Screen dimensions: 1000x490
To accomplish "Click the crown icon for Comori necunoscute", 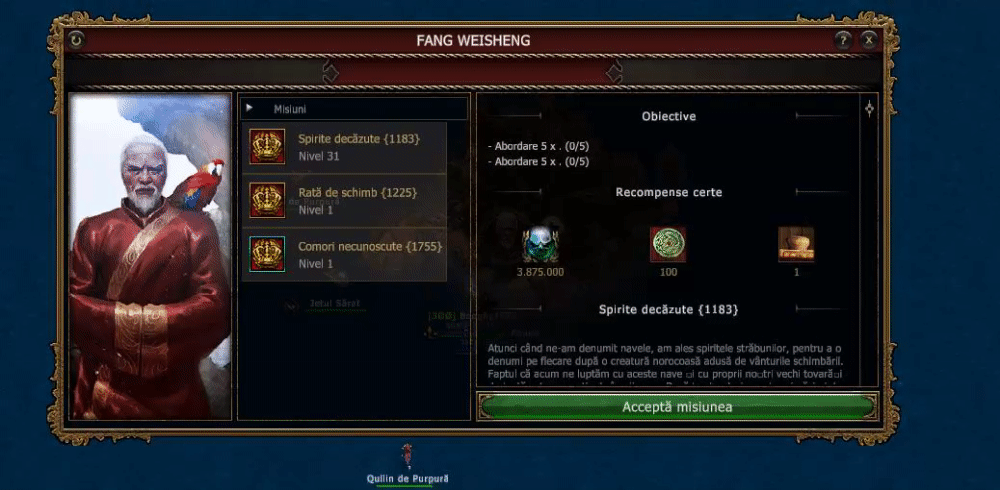I will [x=267, y=254].
